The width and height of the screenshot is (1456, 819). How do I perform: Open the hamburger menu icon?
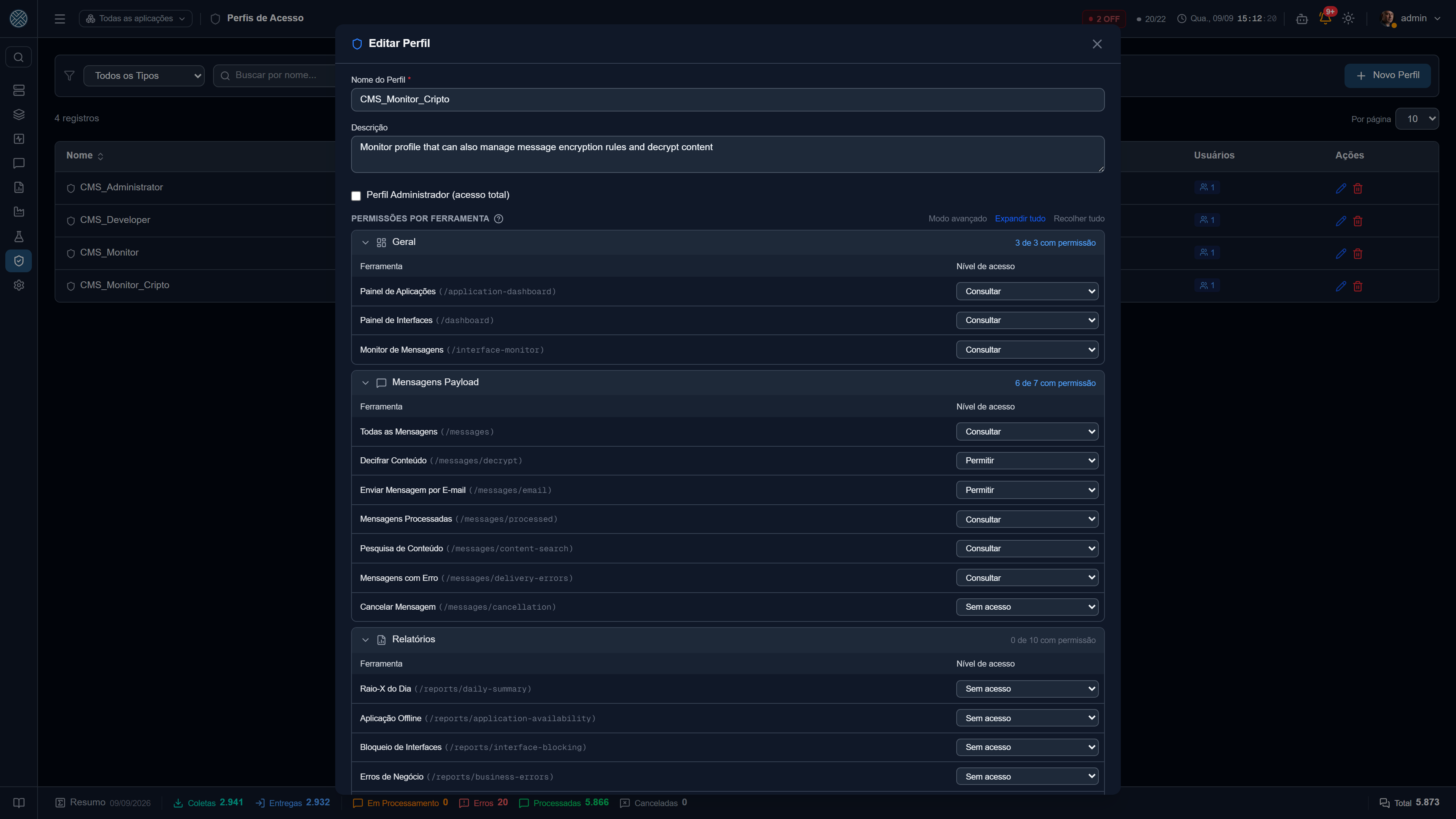coord(60,19)
